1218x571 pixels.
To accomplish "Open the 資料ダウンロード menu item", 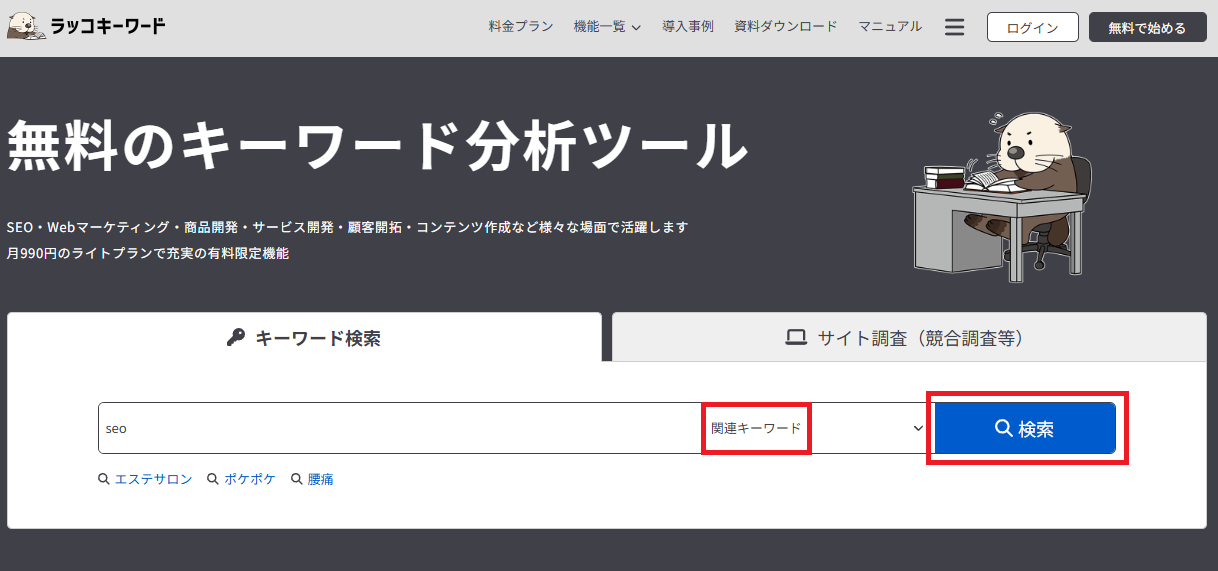I will point(786,27).
